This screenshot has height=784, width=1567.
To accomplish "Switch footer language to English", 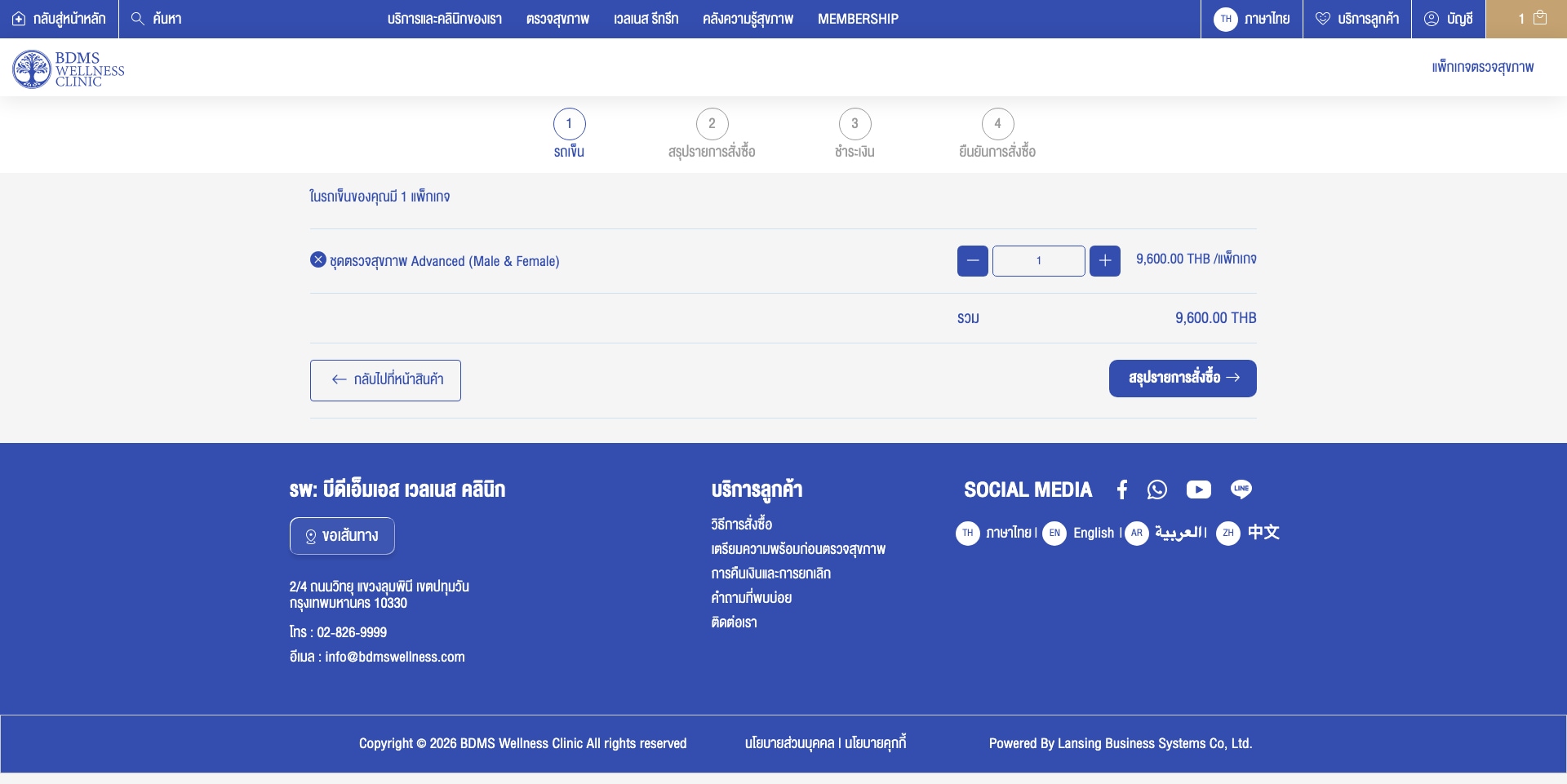I will (x=1079, y=533).
